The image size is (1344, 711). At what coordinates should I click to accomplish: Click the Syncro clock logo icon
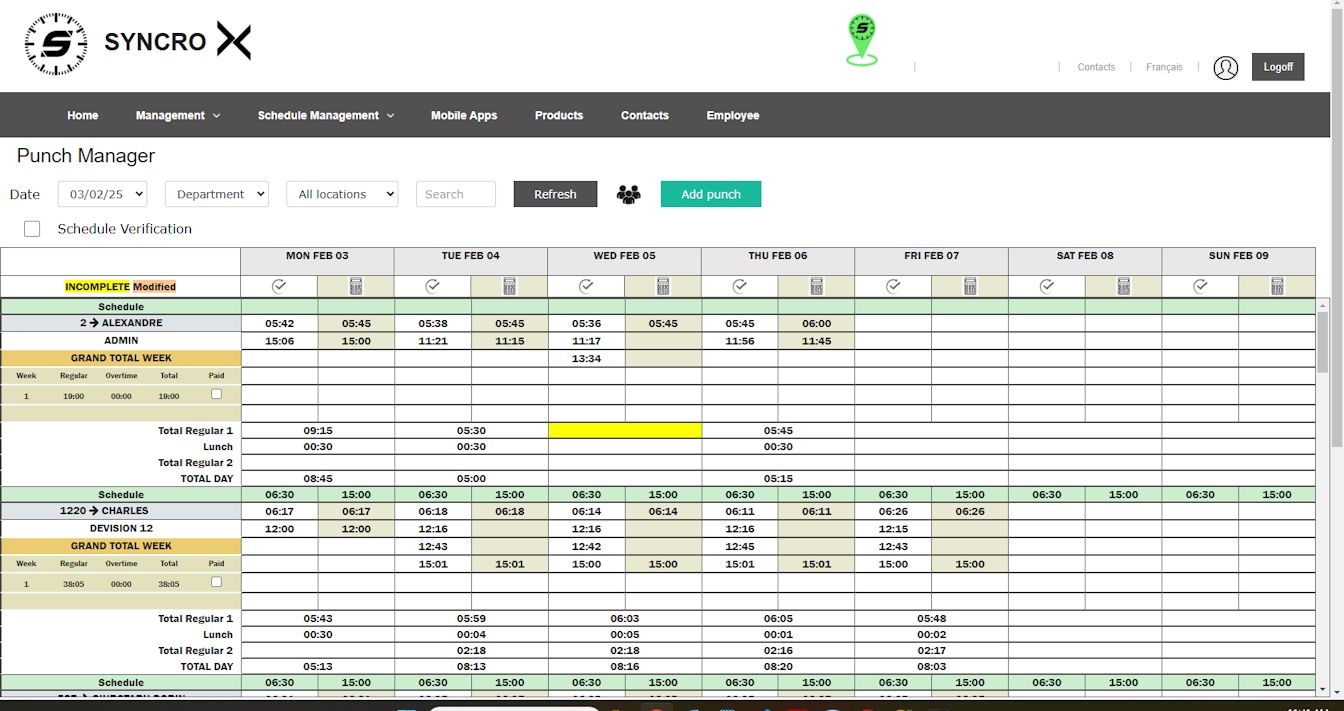click(x=56, y=44)
